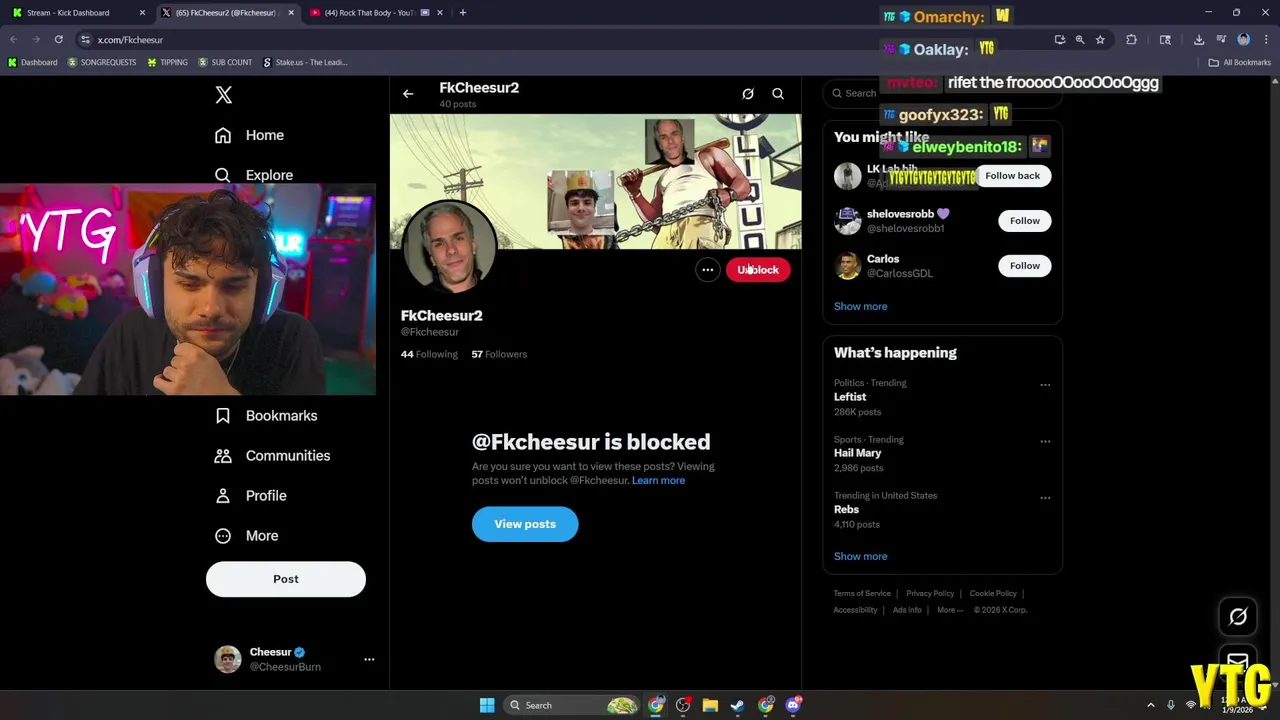Open the Chrome three-dot menu

[1266, 40]
